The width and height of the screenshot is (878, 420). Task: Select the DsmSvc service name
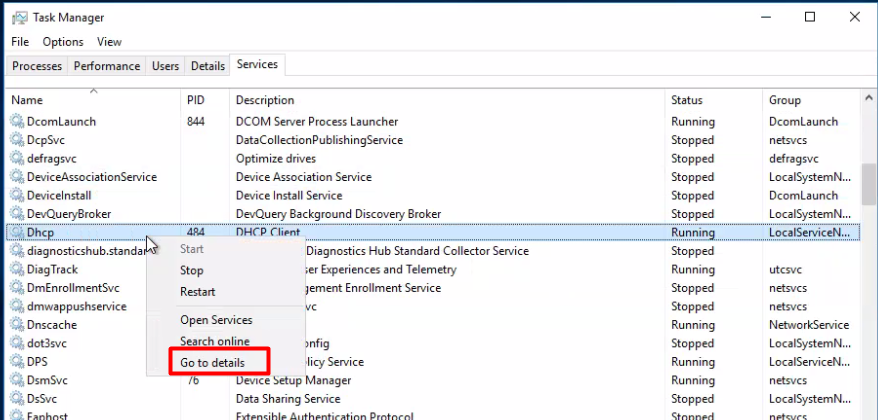click(47, 380)
